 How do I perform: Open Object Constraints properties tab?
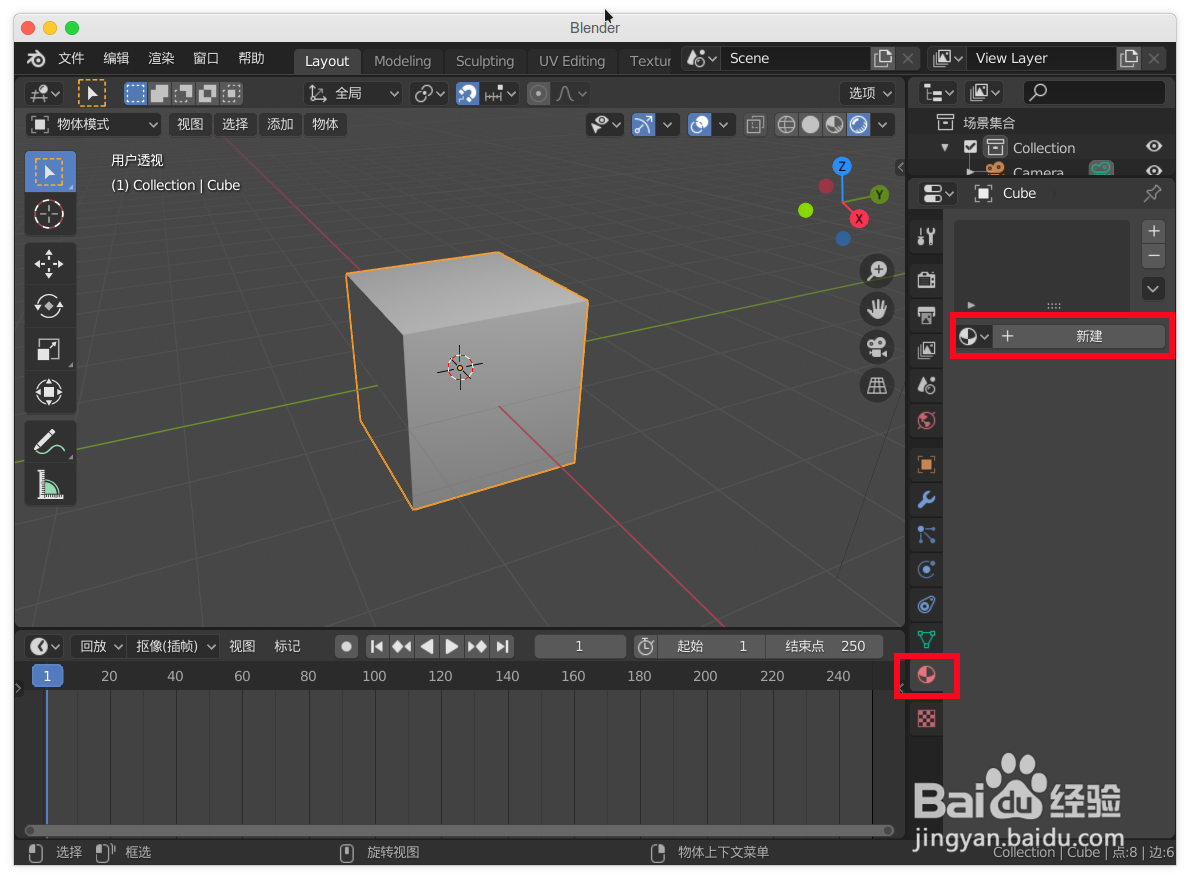click(x=927, y=605)
